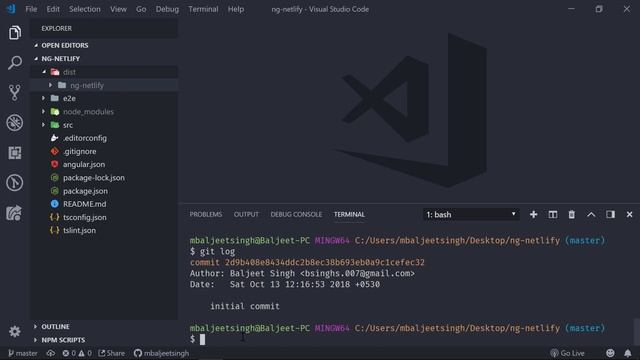Open the Terminal menu
Image resolution: width=640 pixels, height=360 pixels.
point(203,9)
